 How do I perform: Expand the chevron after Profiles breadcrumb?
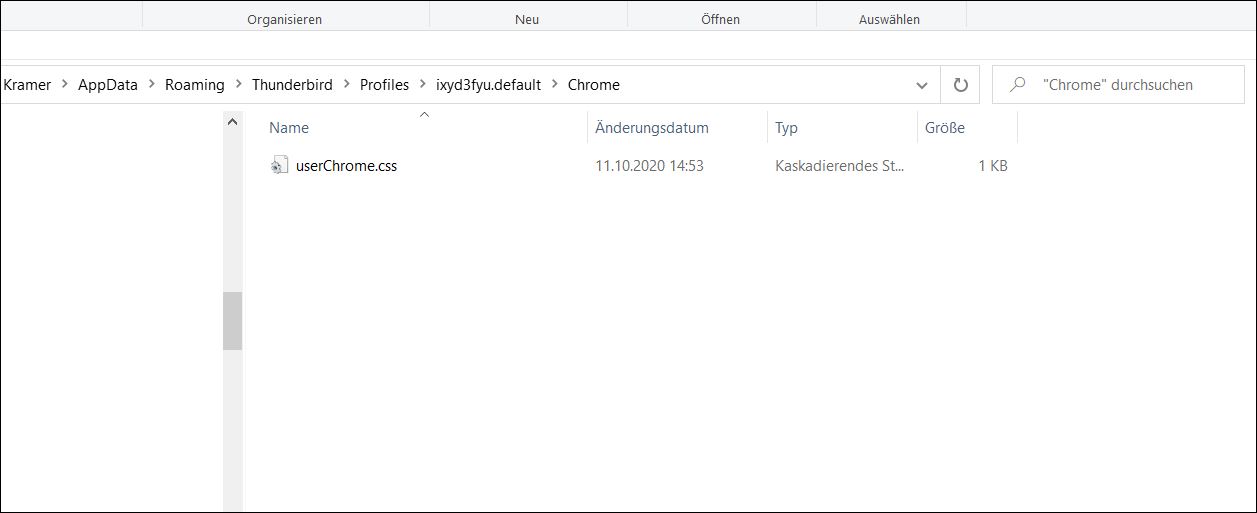tap(423, 85)
